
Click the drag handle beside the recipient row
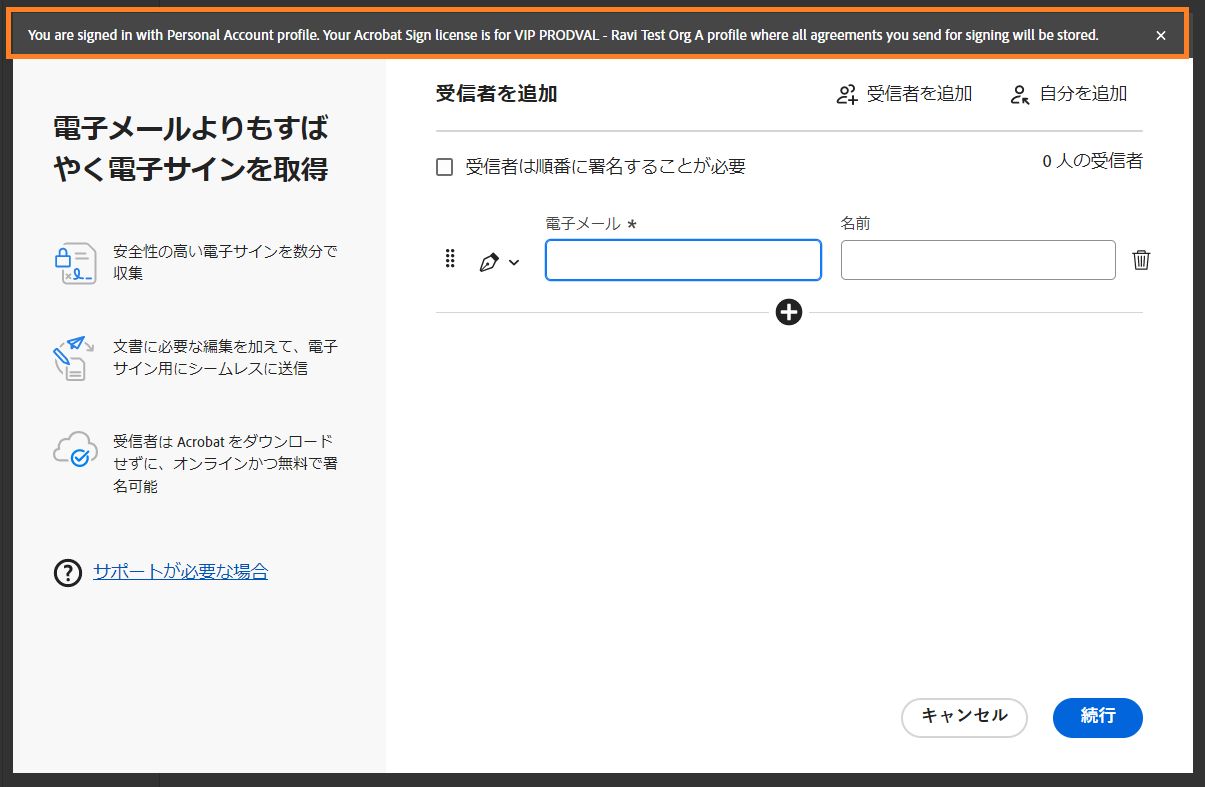449,259
